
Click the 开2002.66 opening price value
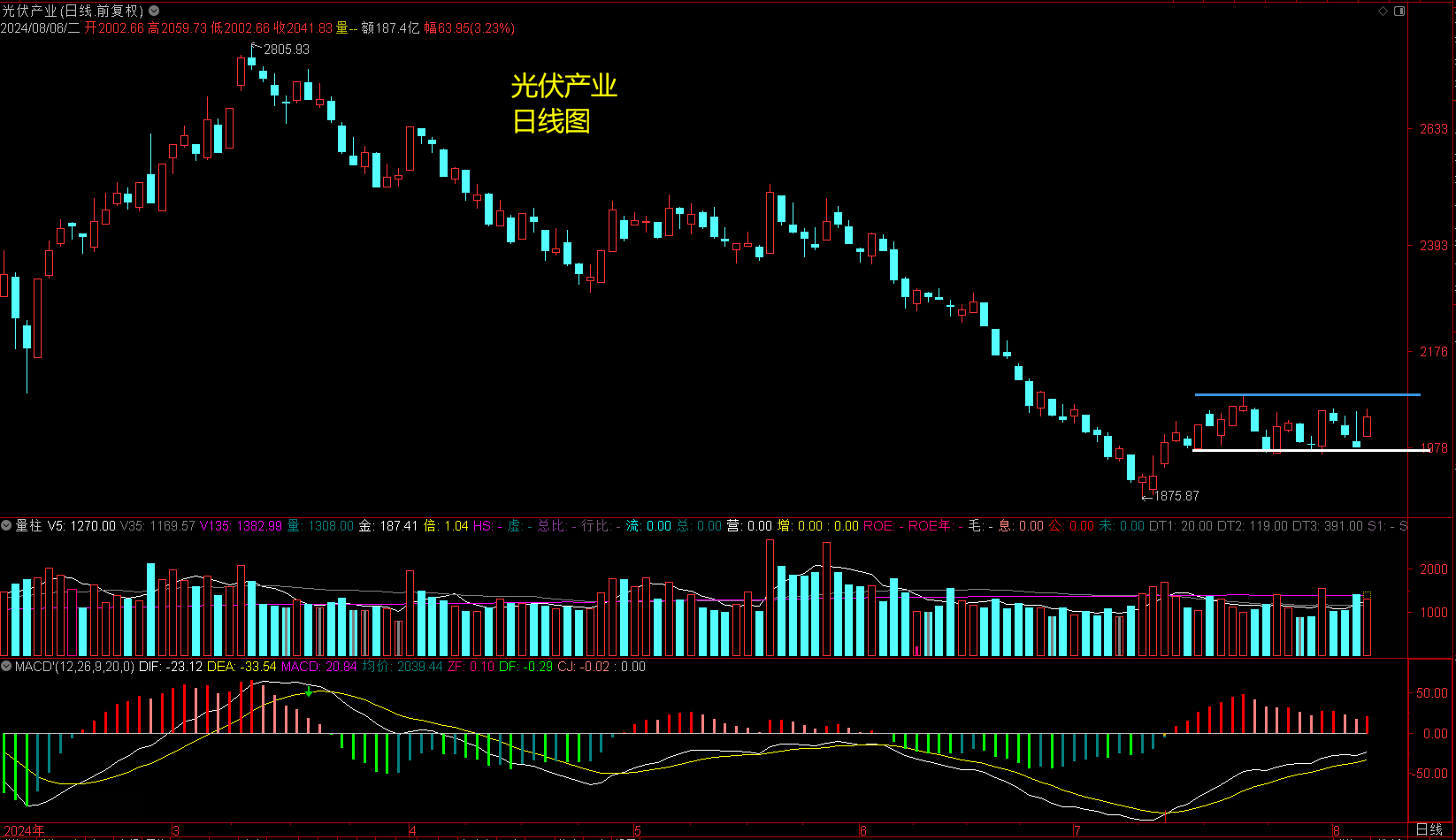click(x=114, y=28)
